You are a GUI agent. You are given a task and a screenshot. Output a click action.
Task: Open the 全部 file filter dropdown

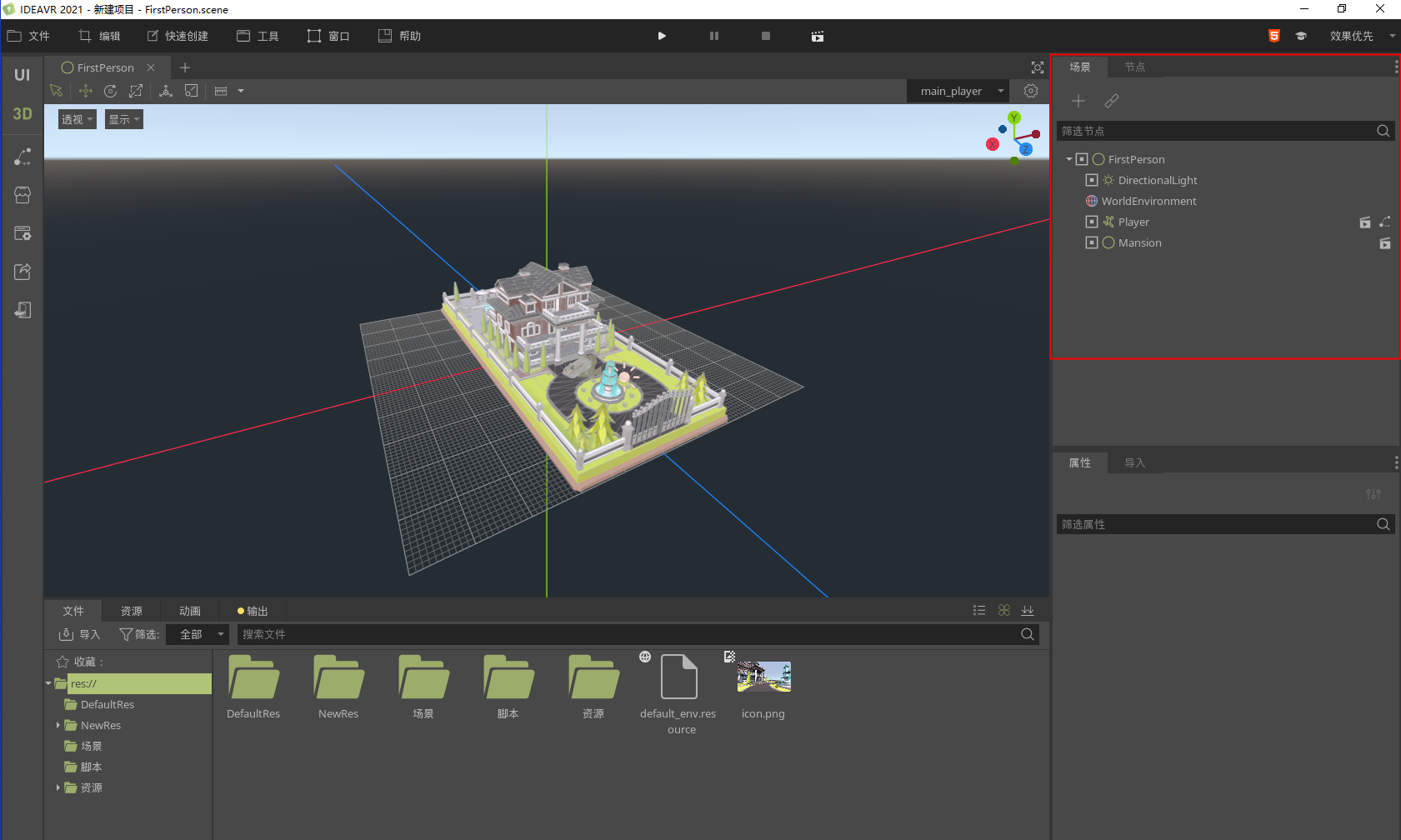coord(197,634)
